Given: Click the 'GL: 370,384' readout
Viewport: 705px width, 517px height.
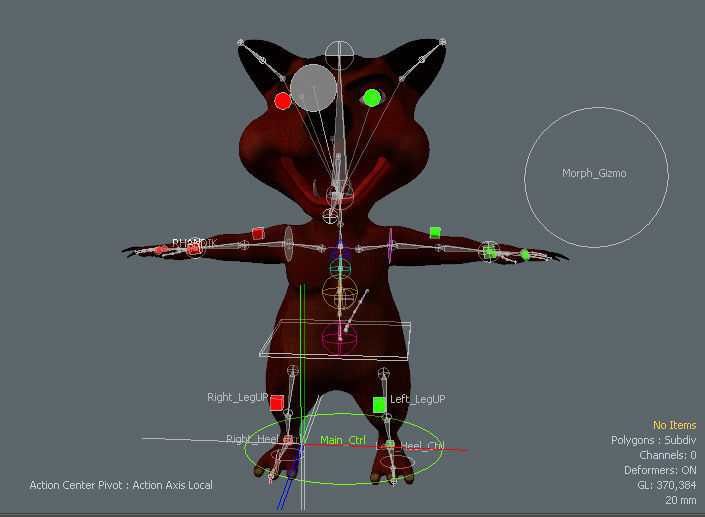Looking at the screenshot, I should (666, 485).
